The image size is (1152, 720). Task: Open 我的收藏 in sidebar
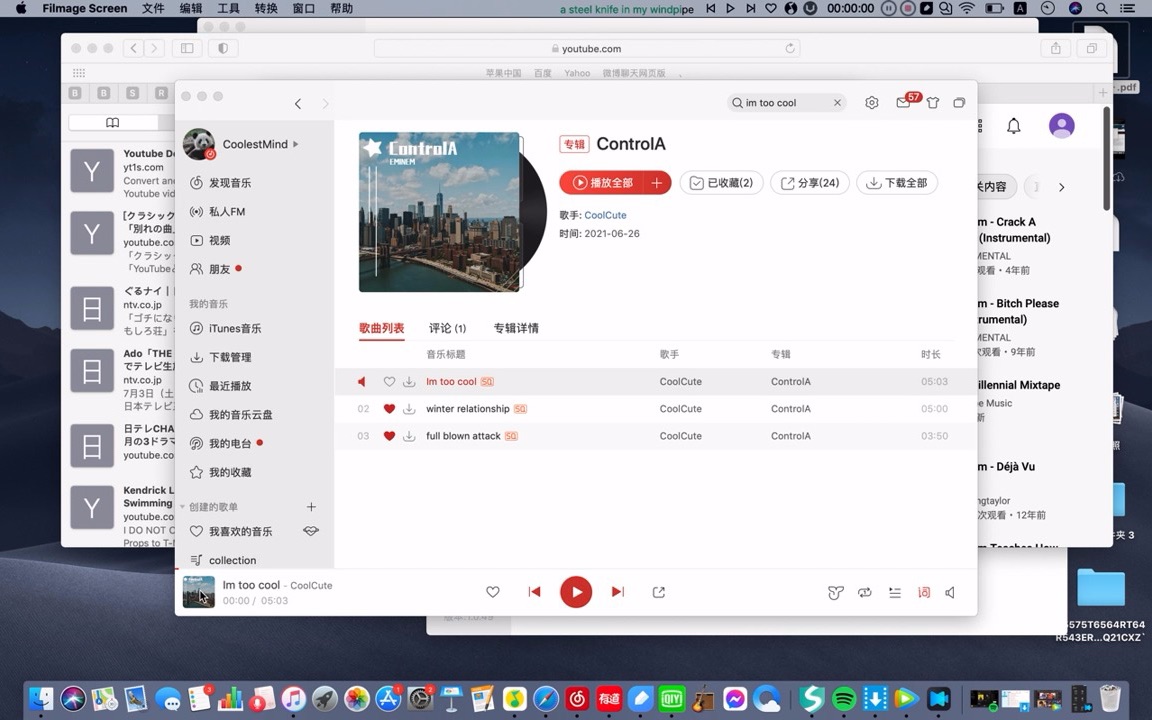230,472
